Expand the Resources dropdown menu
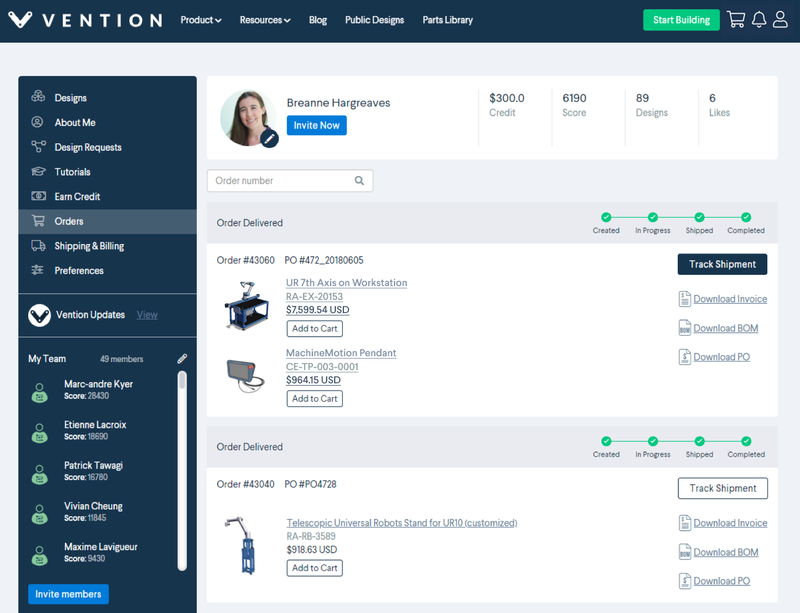800x613 pixels. point(265,20)
